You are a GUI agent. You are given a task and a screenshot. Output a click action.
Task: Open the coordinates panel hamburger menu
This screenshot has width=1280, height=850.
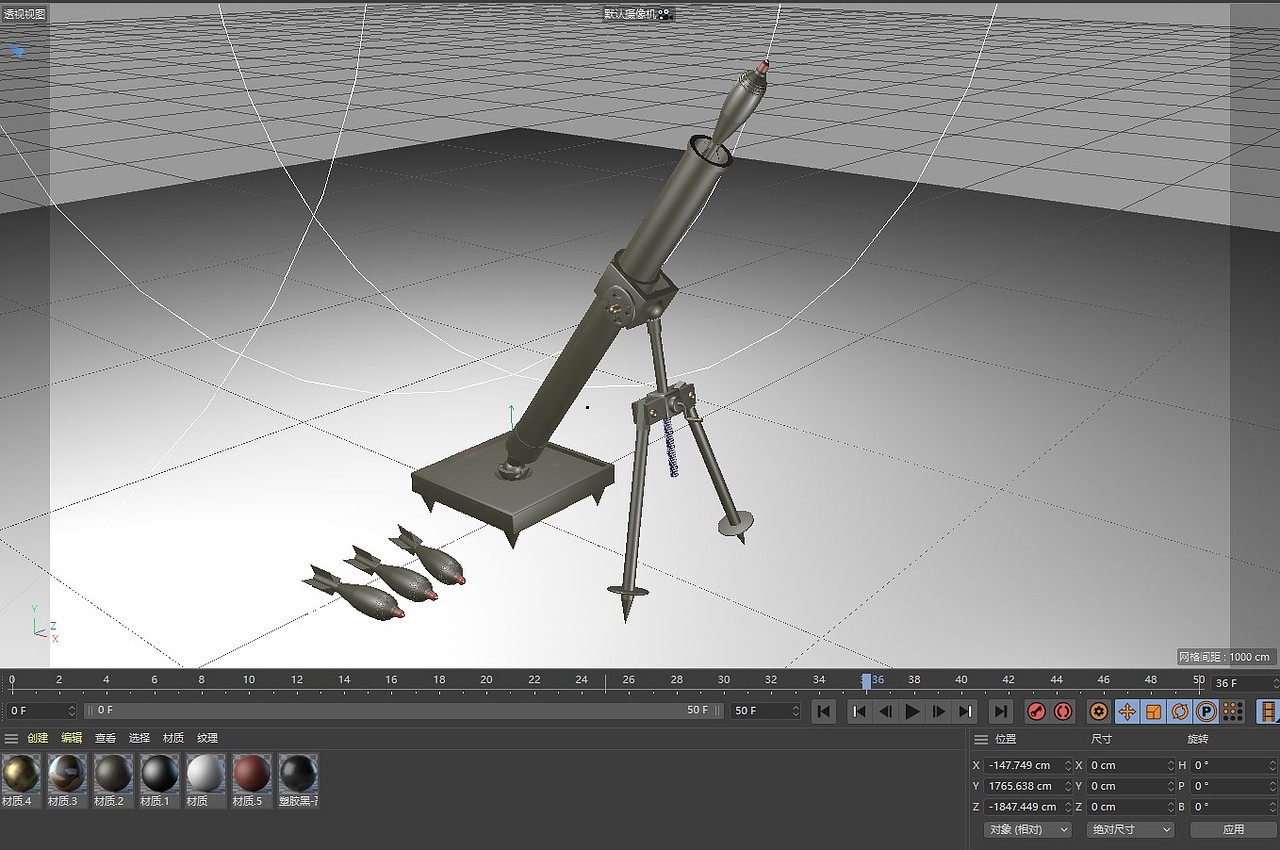(x=981, y=739)
